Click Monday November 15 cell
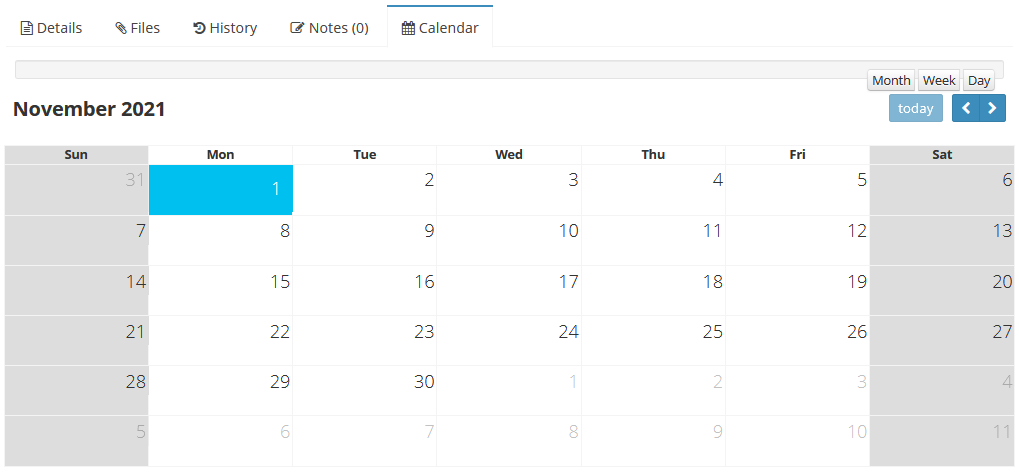The height and width of the screenshot is (475, 1019). click(x=221, y=290)
